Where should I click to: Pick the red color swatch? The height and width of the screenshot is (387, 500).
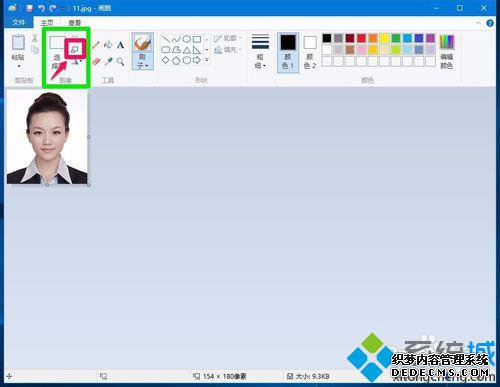point(362,38)
